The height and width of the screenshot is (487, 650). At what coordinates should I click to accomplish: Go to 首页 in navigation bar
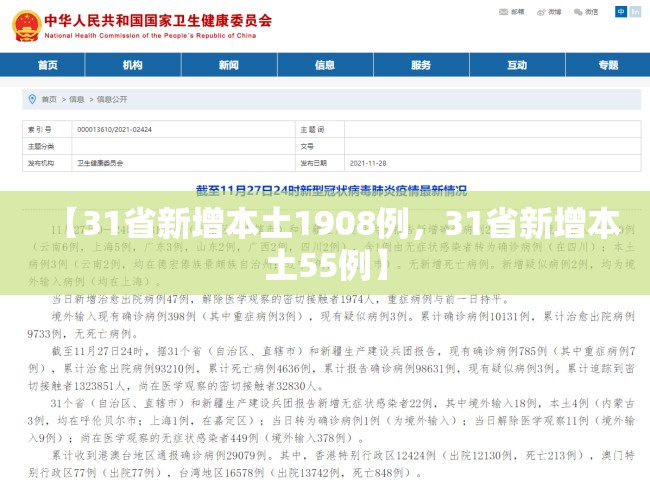pyautogui.click(x=47, y=65)
